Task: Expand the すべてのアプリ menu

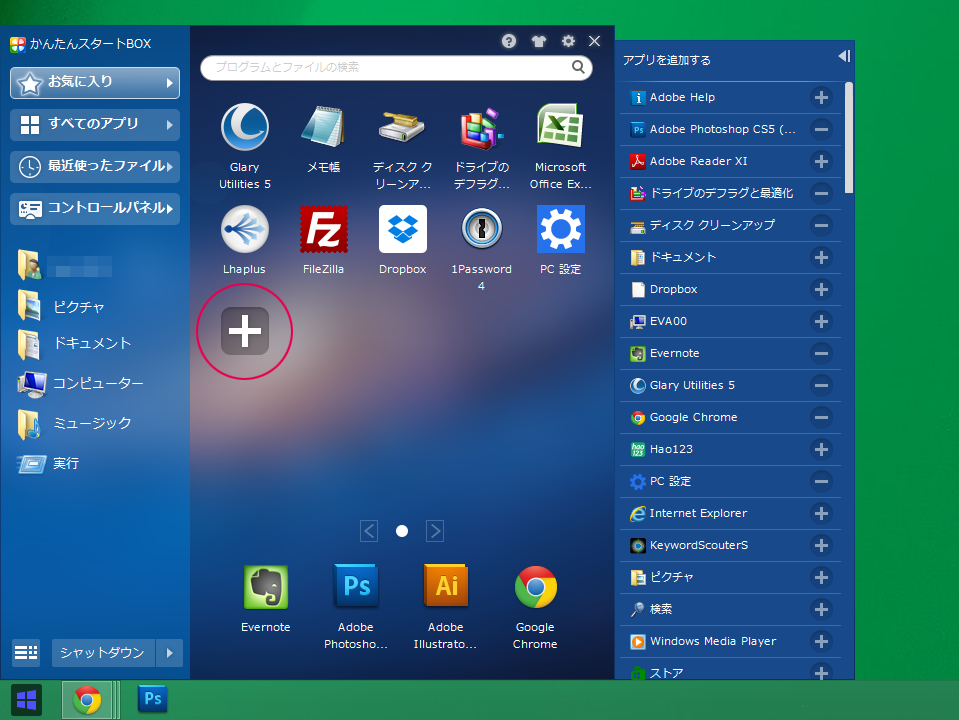Action: (x=95, y=125)
